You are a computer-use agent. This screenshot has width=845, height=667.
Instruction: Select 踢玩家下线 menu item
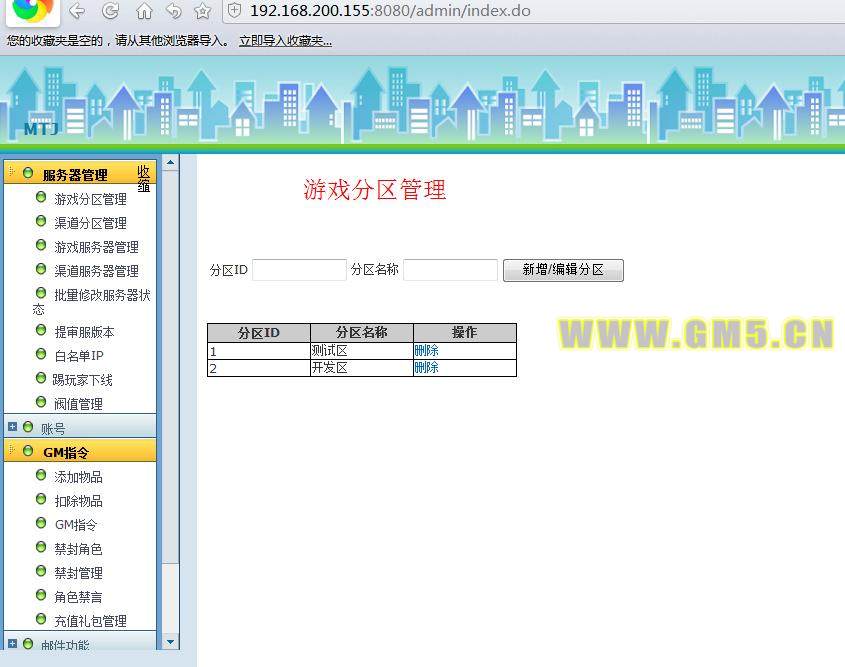click(82, 380)
